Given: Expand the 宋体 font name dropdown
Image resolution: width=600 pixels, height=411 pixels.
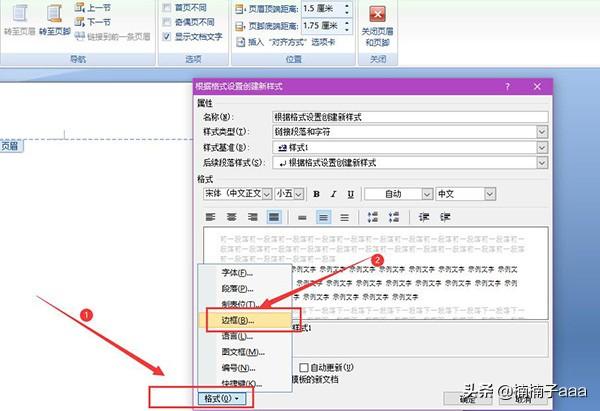Looking at the screenshot, I should tap(266, 194).
